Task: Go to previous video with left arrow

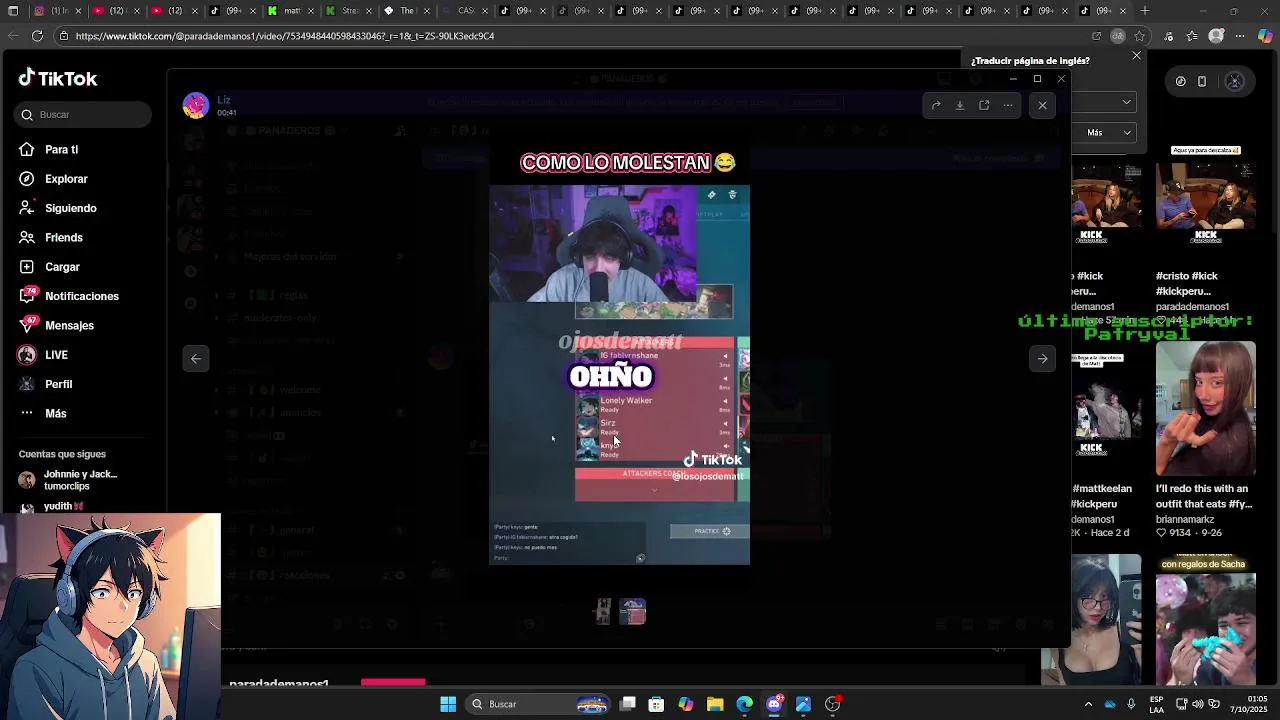Action: click(x=196, y=358)
